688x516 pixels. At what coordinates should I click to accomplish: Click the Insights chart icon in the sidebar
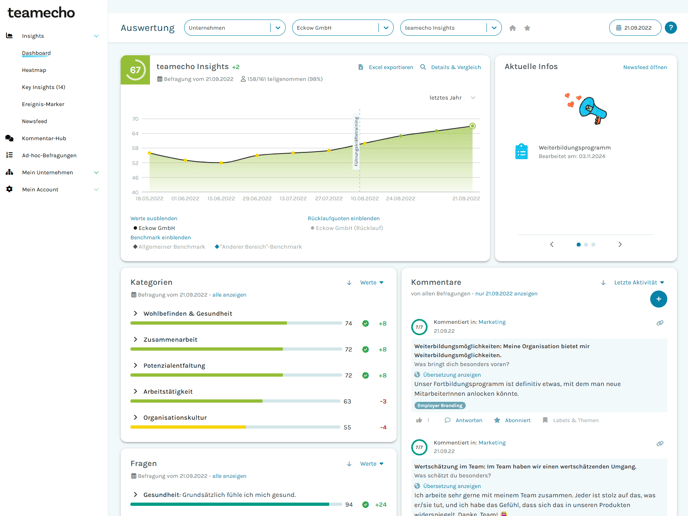9,36
